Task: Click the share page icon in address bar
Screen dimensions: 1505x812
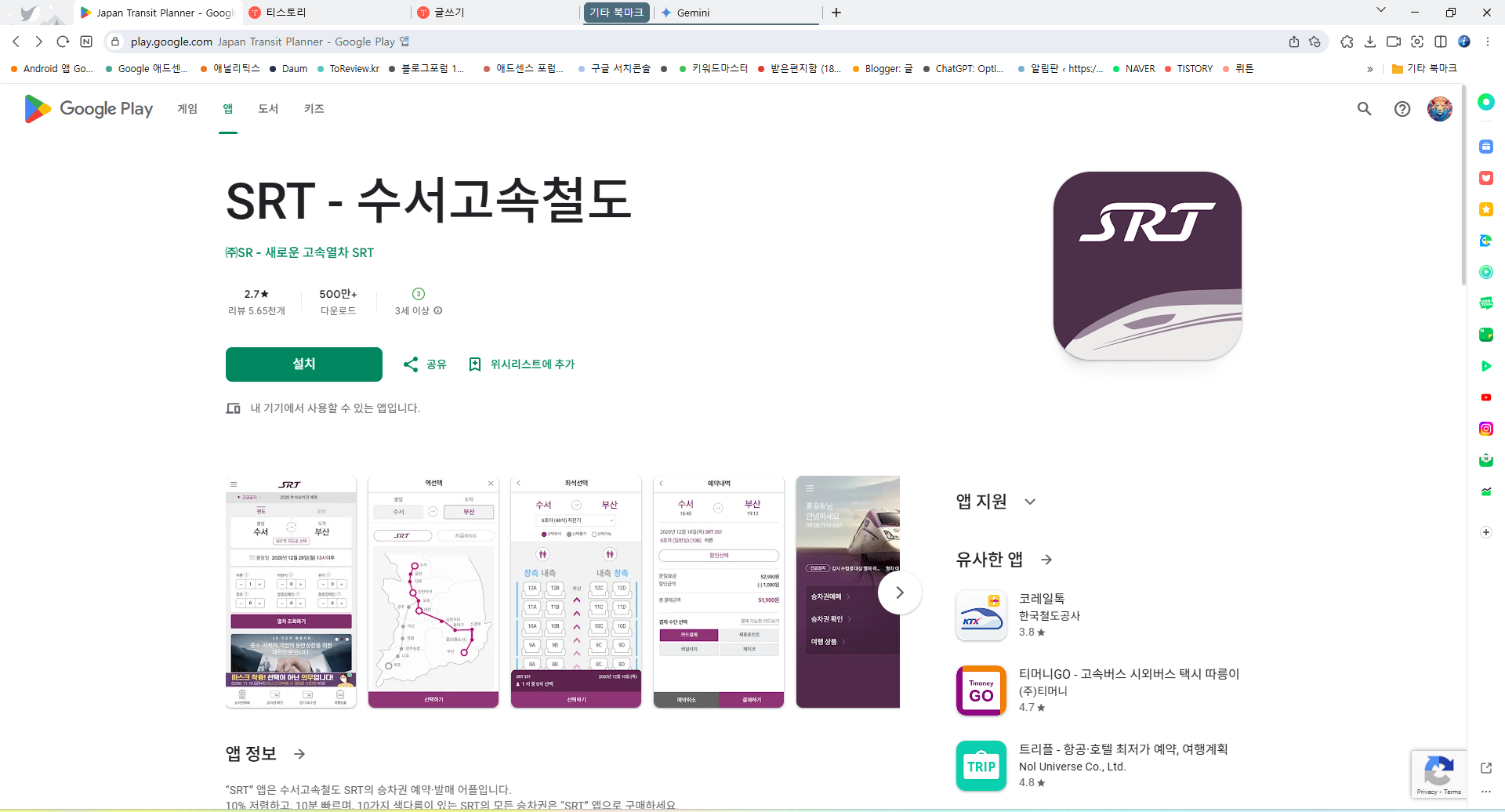Action: coord(1294,42)
